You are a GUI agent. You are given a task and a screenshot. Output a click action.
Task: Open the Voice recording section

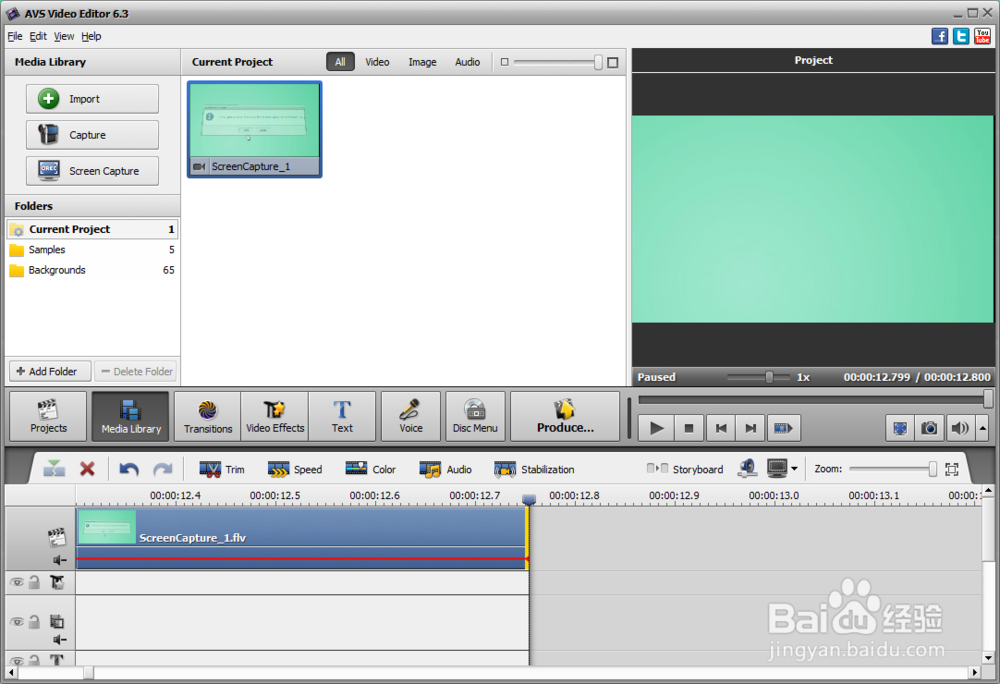(411, 416)
